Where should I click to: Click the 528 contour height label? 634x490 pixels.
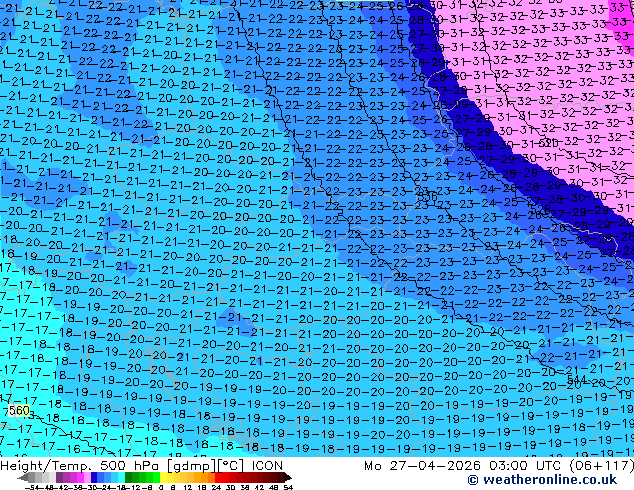(x=541, y=209)
